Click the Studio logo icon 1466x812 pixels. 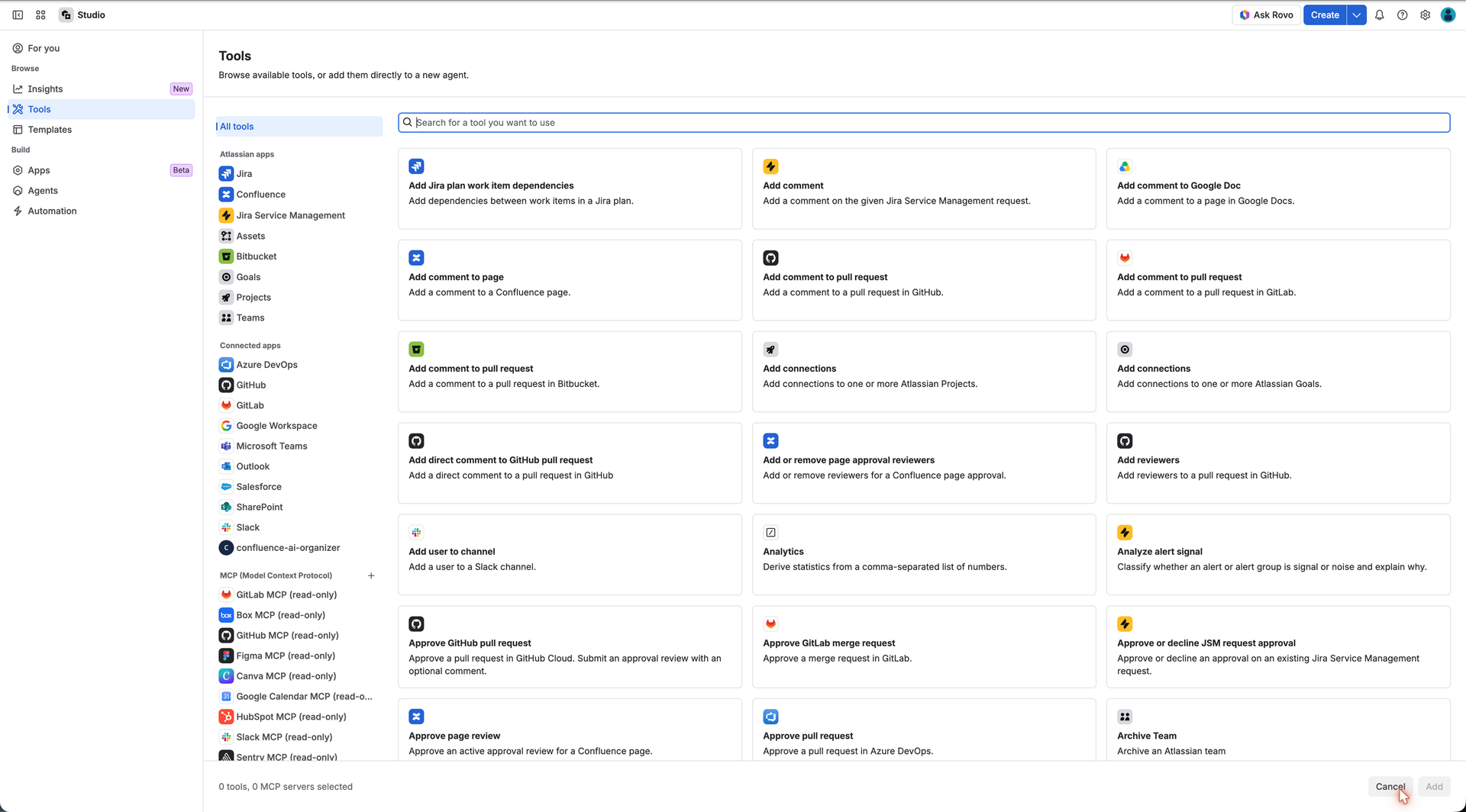(66, 15)
